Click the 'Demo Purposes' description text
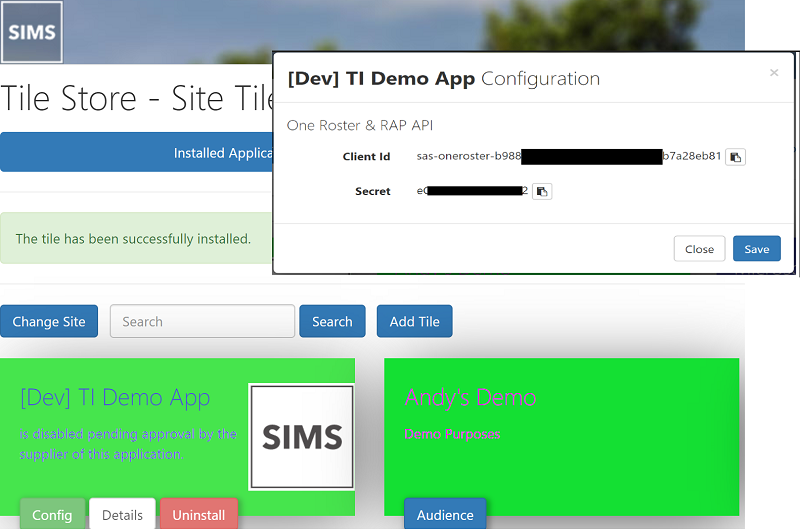The height and width of the screenshot is (531, 800). [452, 434]
